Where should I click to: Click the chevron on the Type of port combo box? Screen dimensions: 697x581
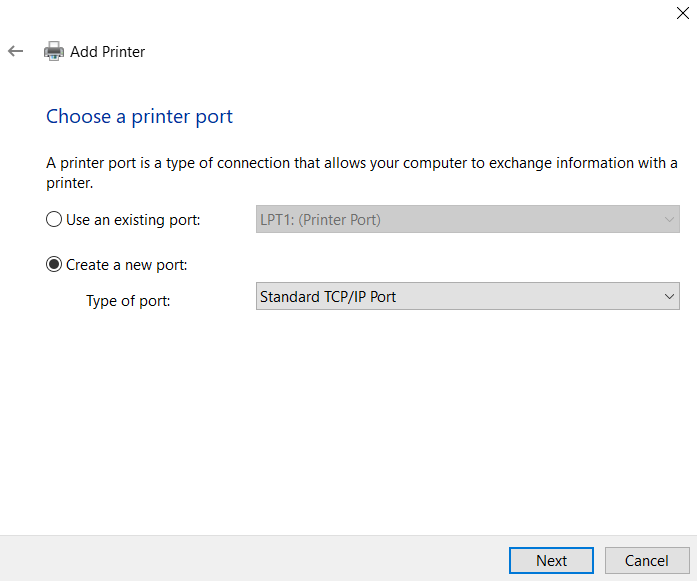pos(670,296)
